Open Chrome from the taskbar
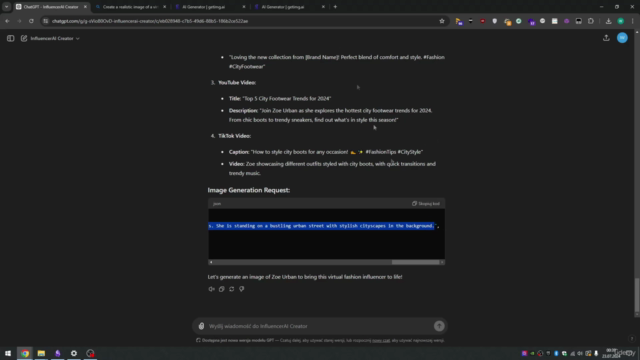Viewport: 640px width, 360px height. tap(25, 353)
